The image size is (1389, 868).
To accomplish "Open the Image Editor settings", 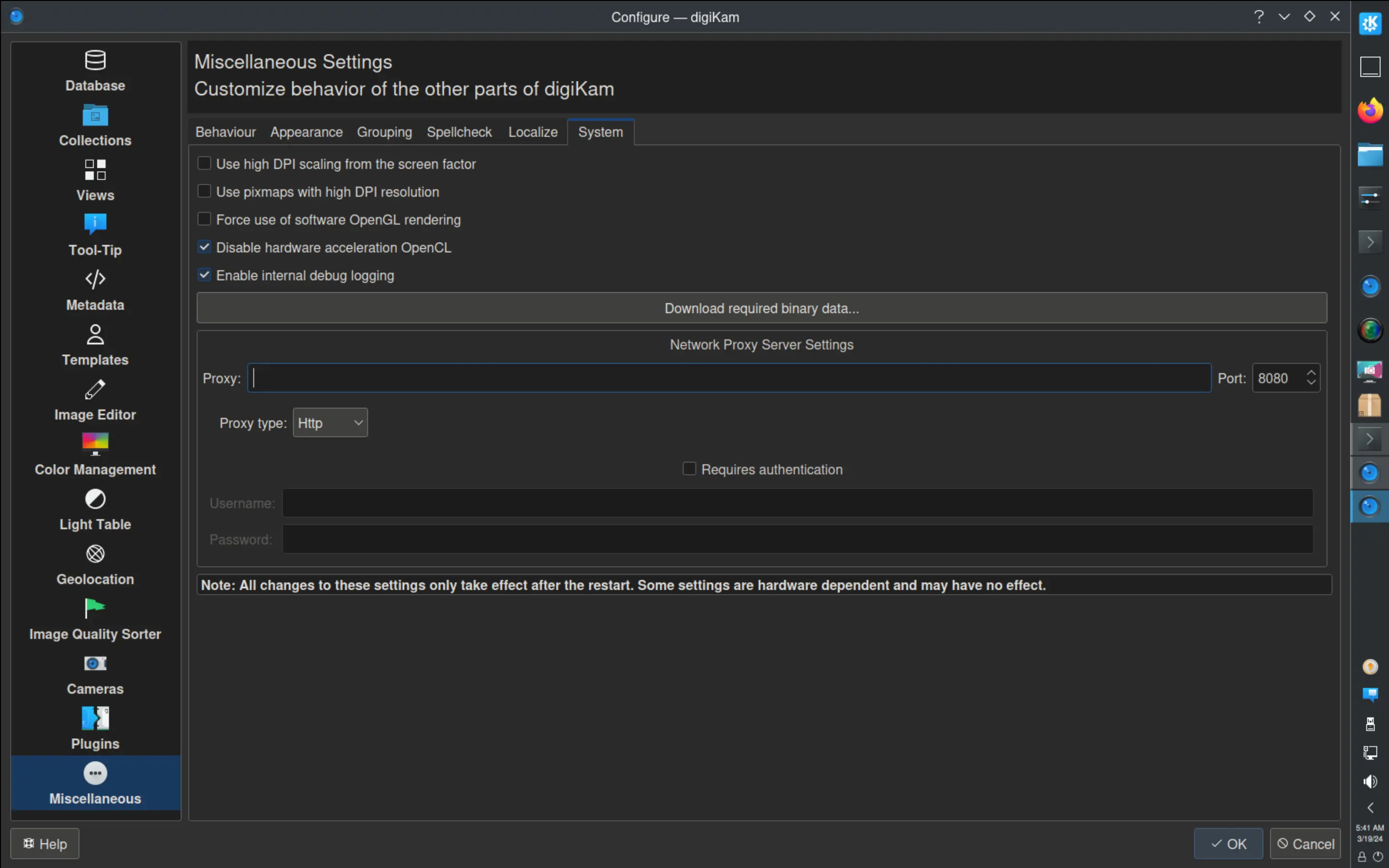I will click(x=95, y=398).
